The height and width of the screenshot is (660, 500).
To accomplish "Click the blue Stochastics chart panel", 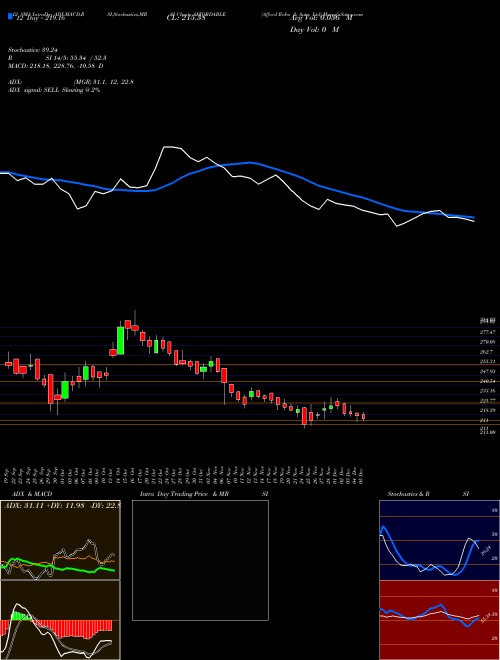I will click(x=439, y=540).
